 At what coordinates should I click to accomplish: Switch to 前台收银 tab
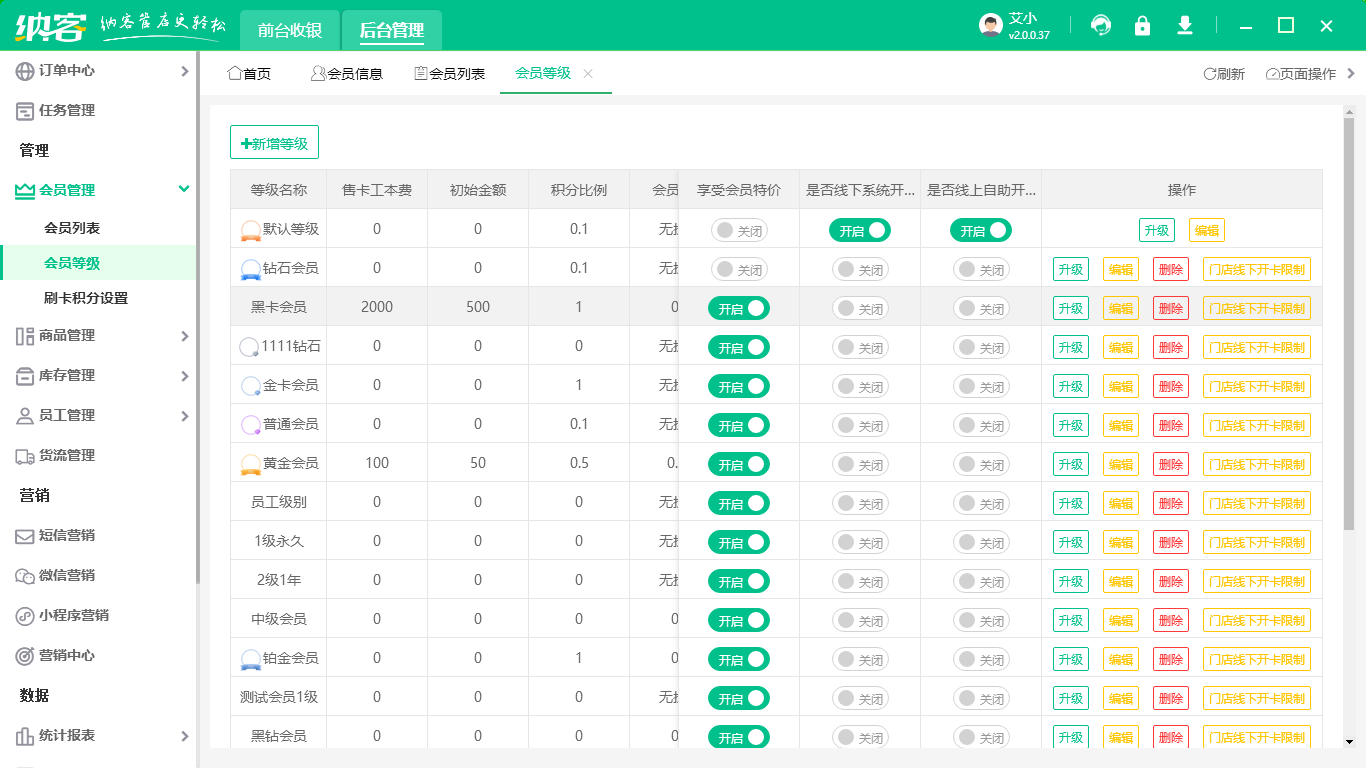pos(290,30)
